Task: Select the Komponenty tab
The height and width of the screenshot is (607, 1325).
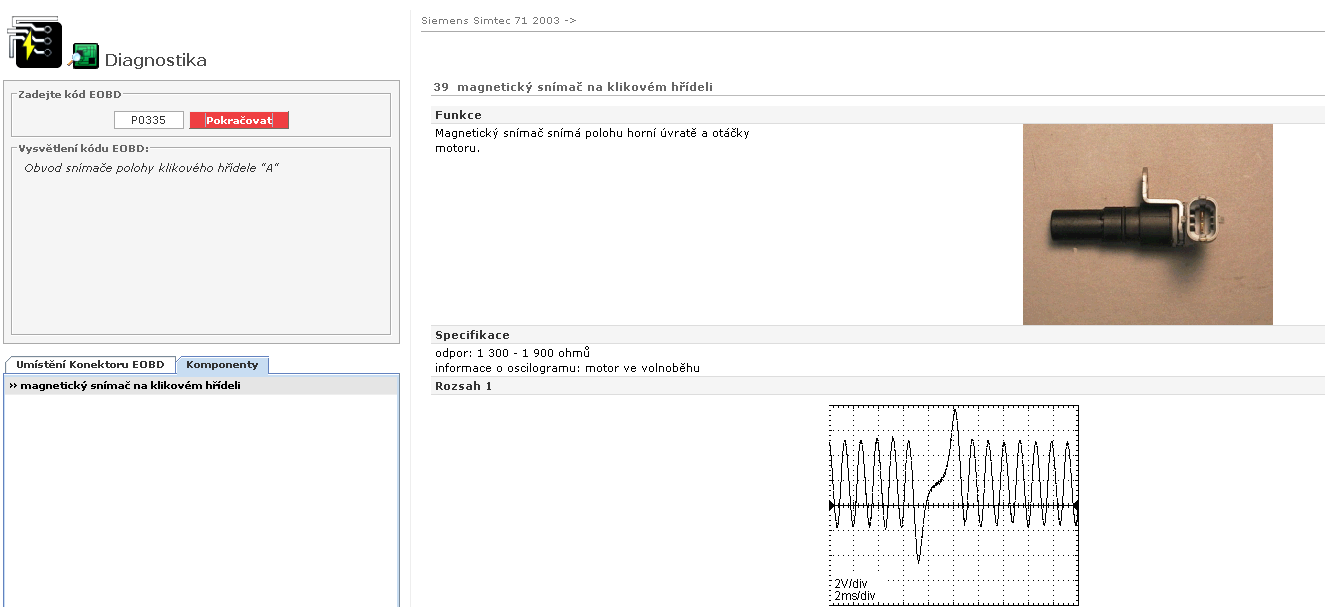Action: pos(222,365)
